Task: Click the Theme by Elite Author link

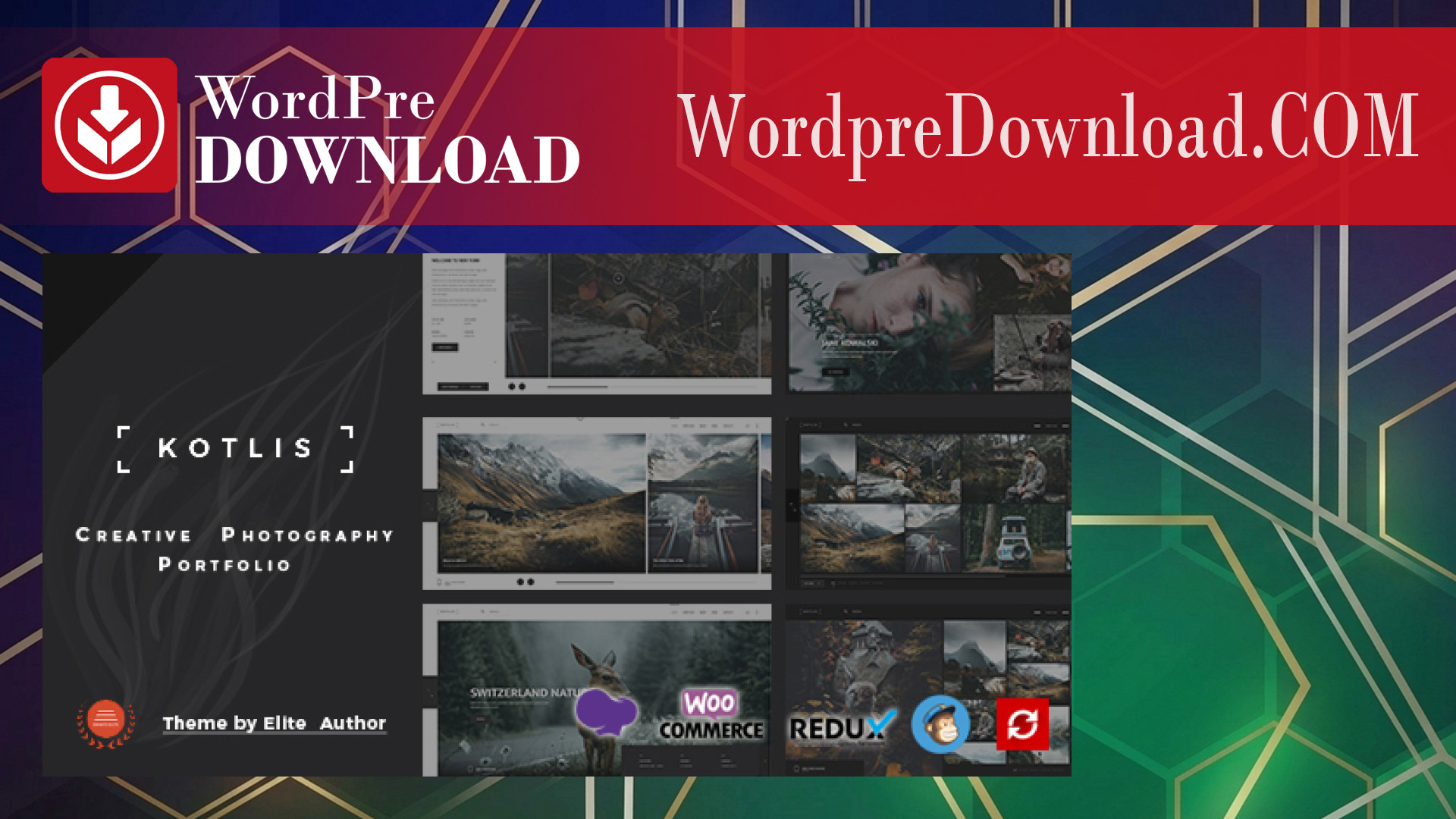Action: point(275,723)
